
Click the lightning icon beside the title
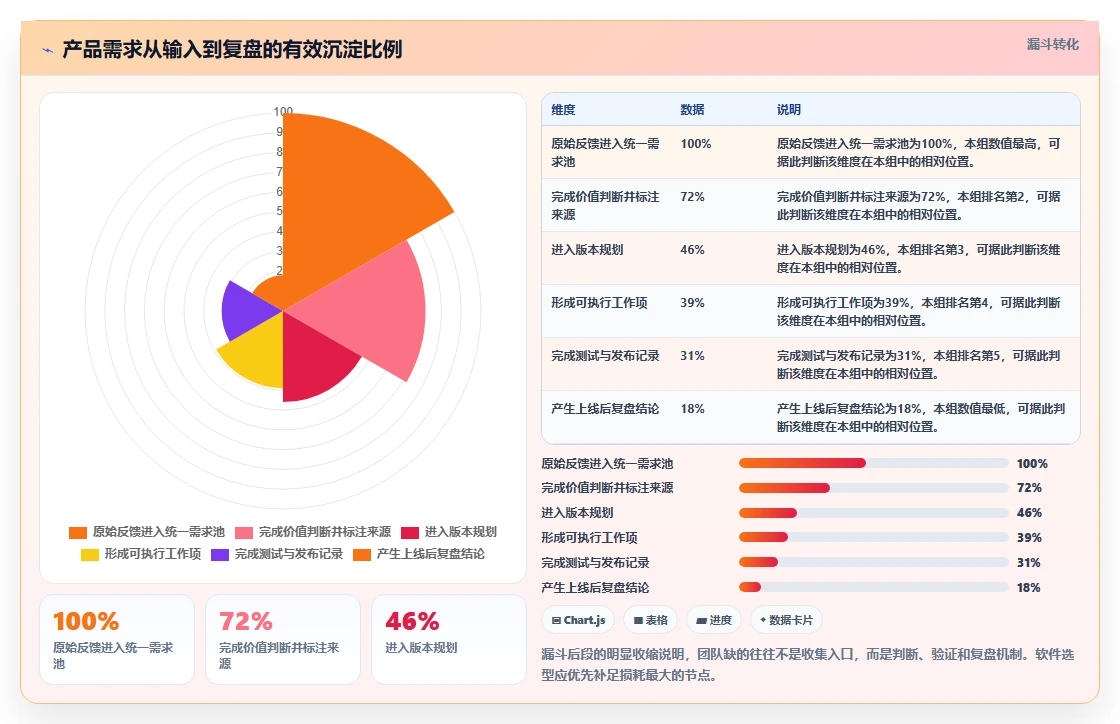(x=48, y=50)
